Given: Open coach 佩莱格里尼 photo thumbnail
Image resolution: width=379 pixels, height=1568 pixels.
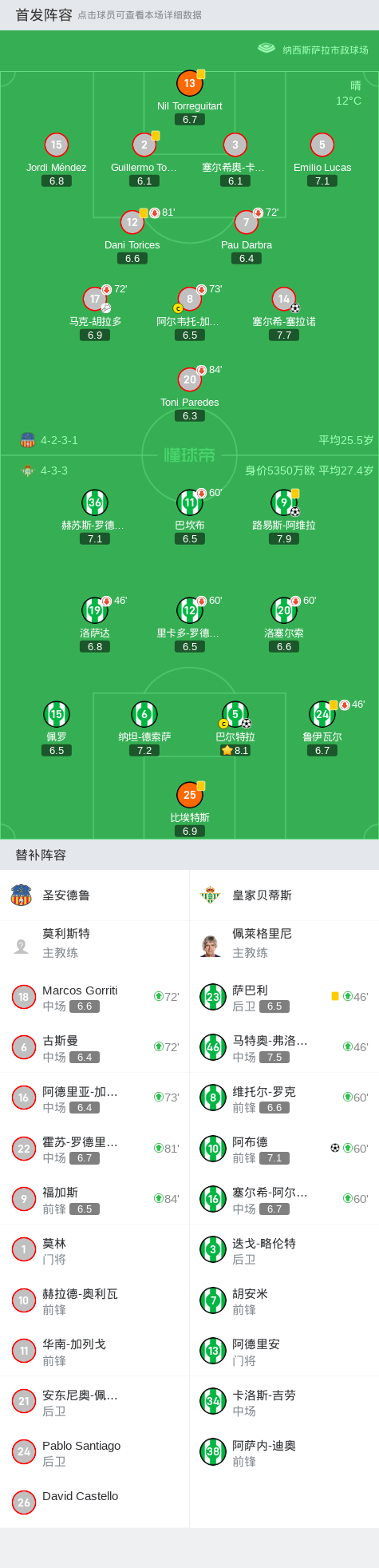Looking at the screenshot, I should pyautogui.click(x=211, y=946).
